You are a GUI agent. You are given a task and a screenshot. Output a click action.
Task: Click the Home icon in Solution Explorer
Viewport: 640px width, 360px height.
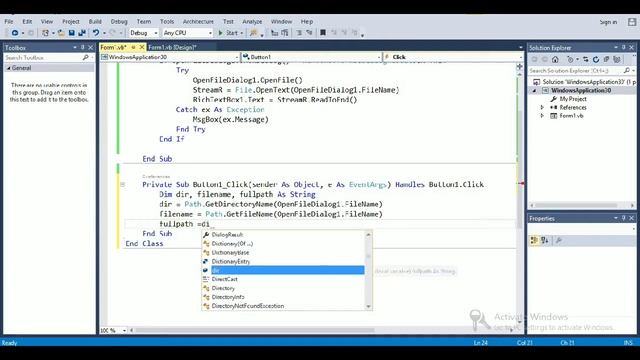point(555,60)
